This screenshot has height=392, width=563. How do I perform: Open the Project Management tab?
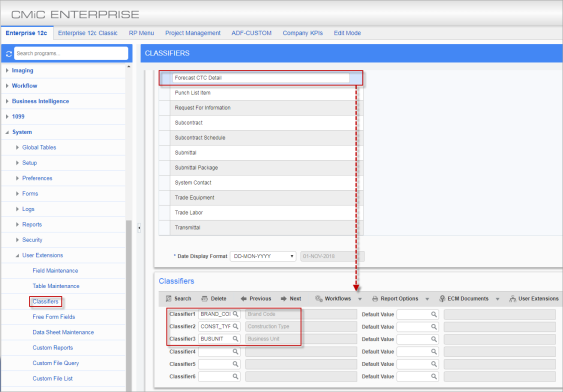coord(193,33)
